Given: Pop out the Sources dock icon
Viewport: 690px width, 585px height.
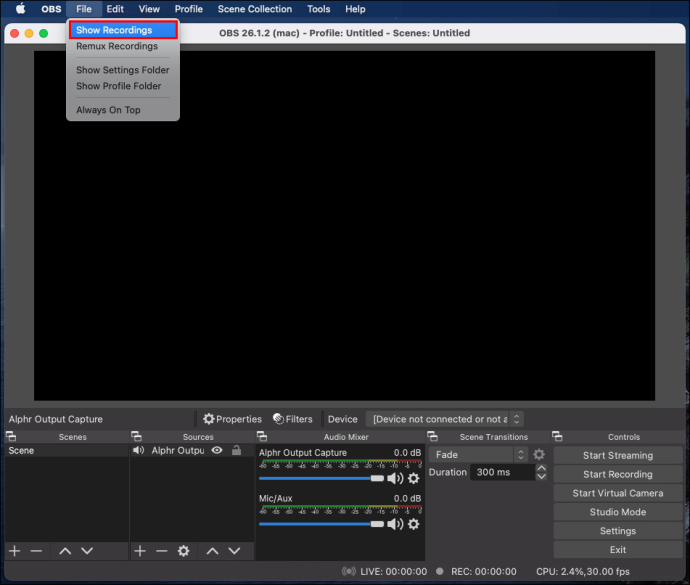Looking at the screenshot, I should coord(136,436).
